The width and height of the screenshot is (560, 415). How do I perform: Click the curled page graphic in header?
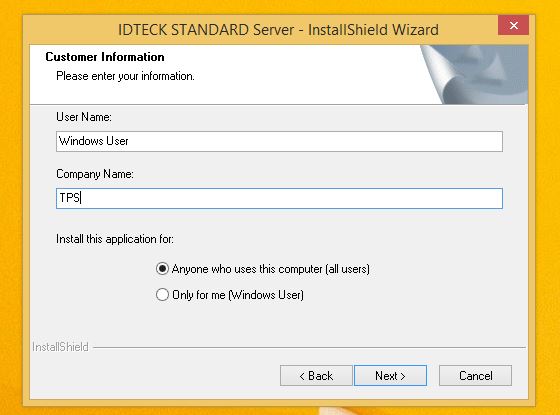pyautogui.click(x=474, y=75)
